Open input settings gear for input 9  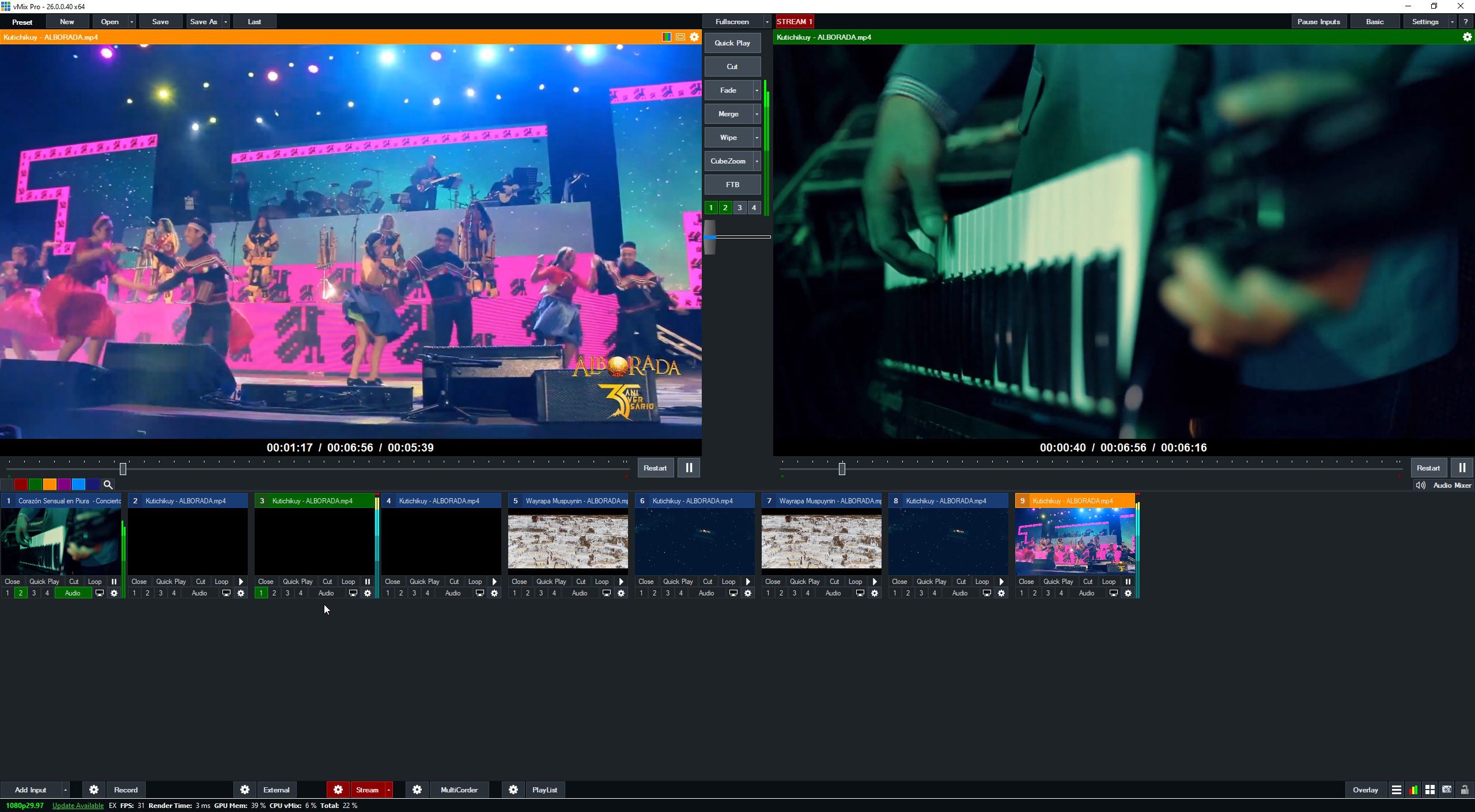click(x=1128, y=593)
